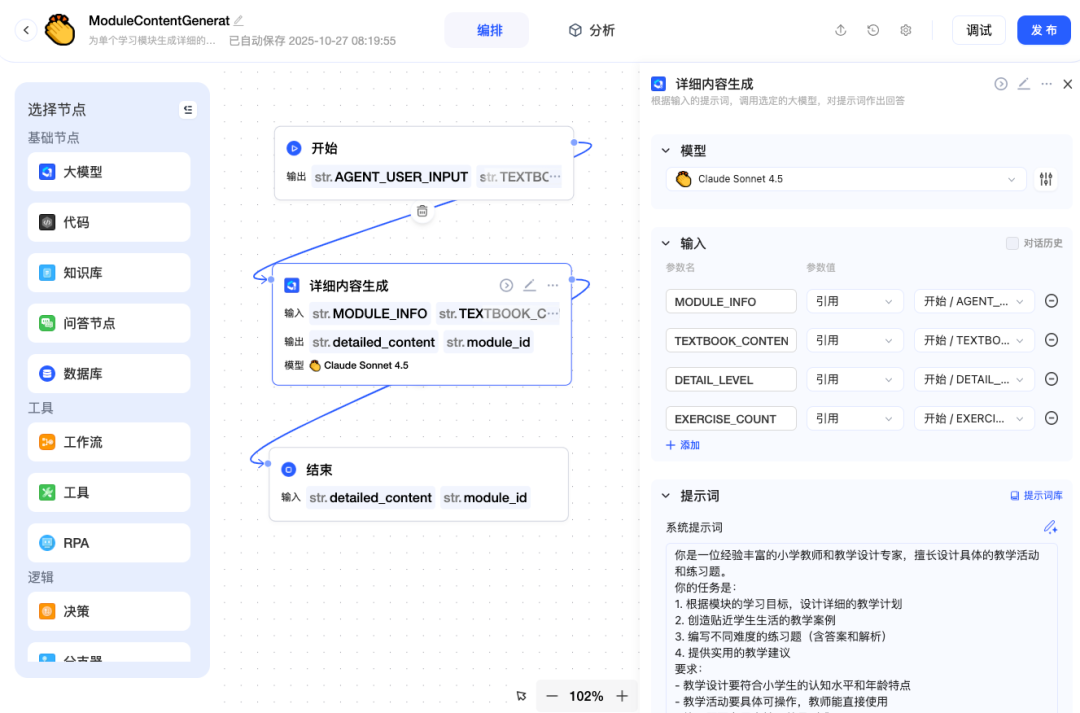Screen dimensions: 1080x713
Task: Open 引用 type dropdown for TEXTBOOK_CONTEN
Action: (x=855, y=340)
